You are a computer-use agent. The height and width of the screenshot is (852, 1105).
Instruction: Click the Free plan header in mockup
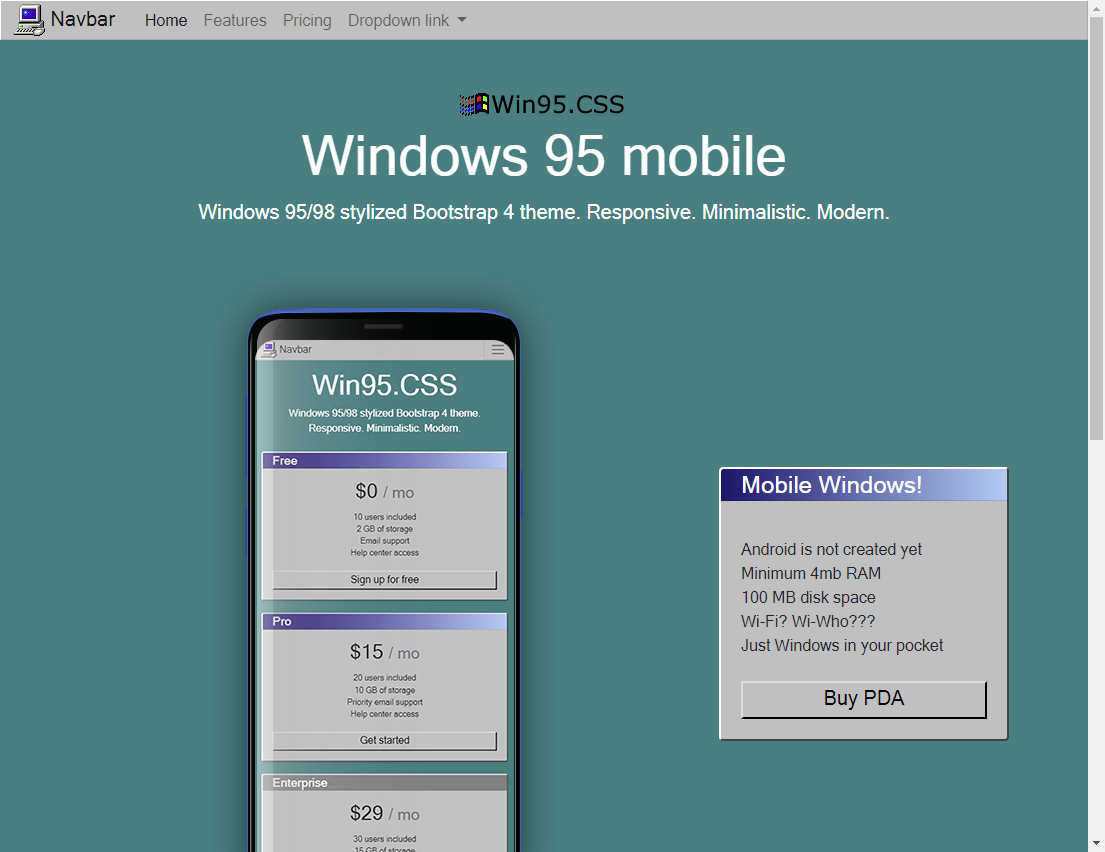click(x=385, y=461)
